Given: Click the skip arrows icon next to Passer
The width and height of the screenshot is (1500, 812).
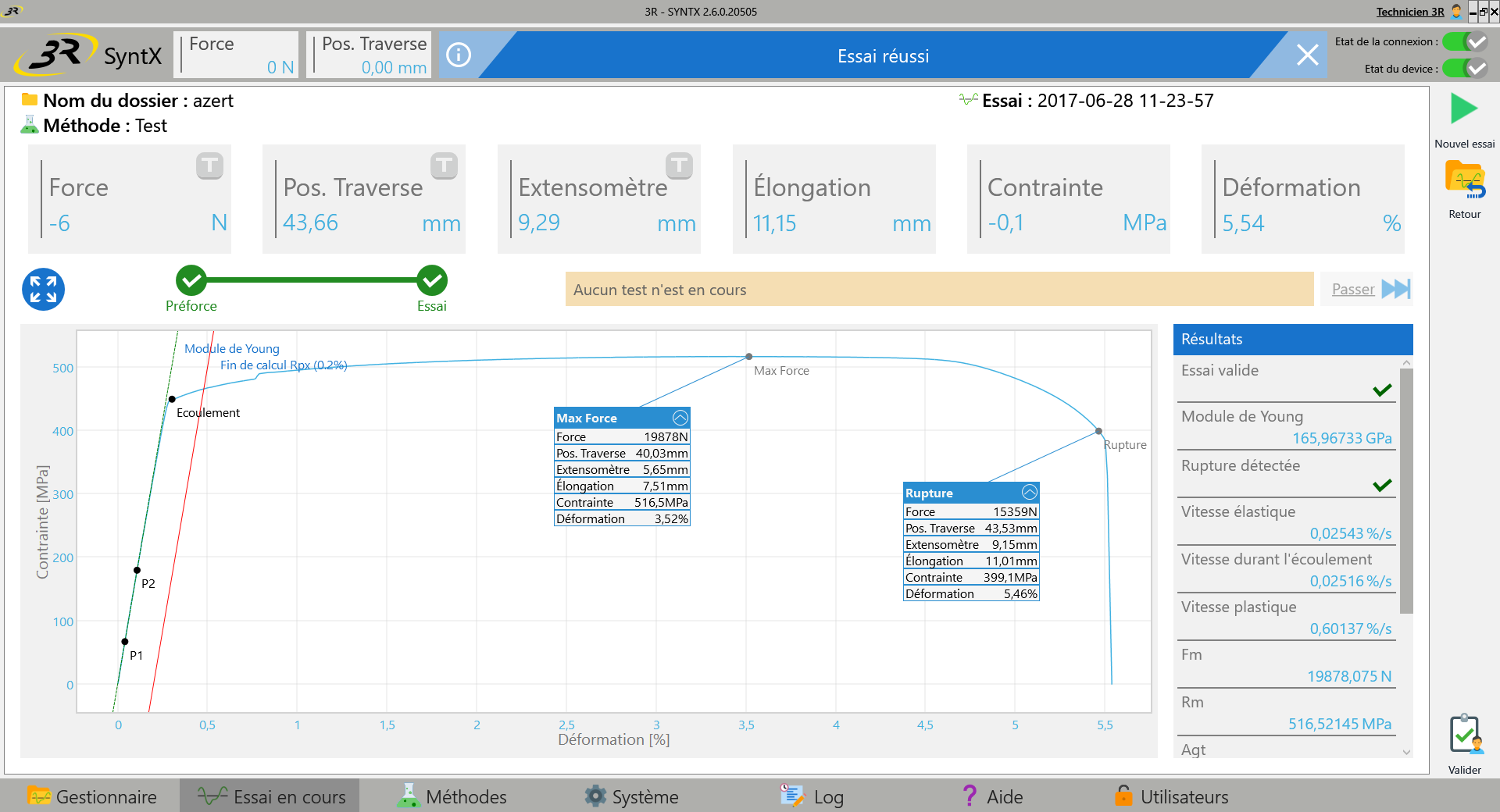Looking at the screenshot, I should click(1396, 289).
